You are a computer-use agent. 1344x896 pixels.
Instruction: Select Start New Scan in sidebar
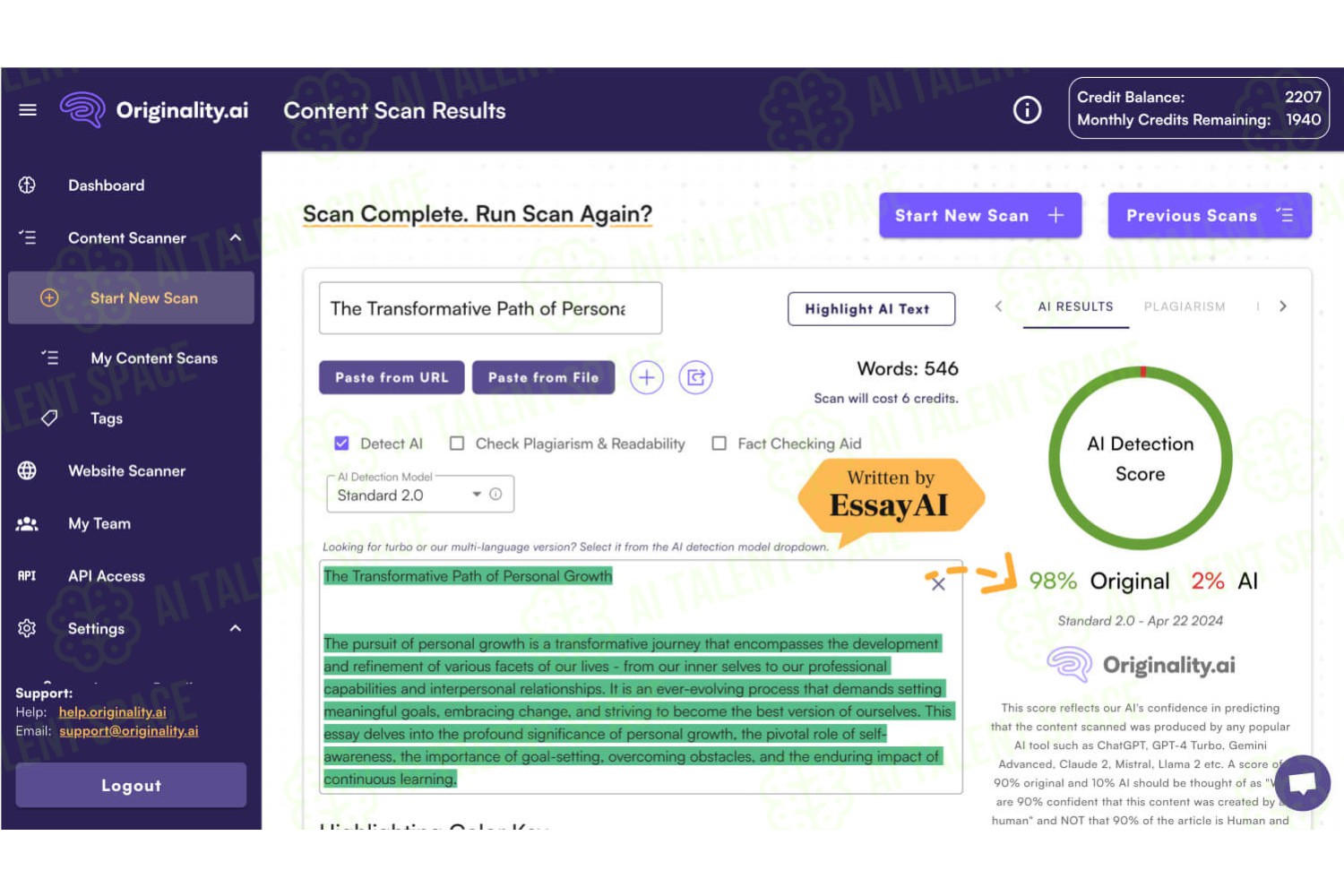tap(131, 297)
